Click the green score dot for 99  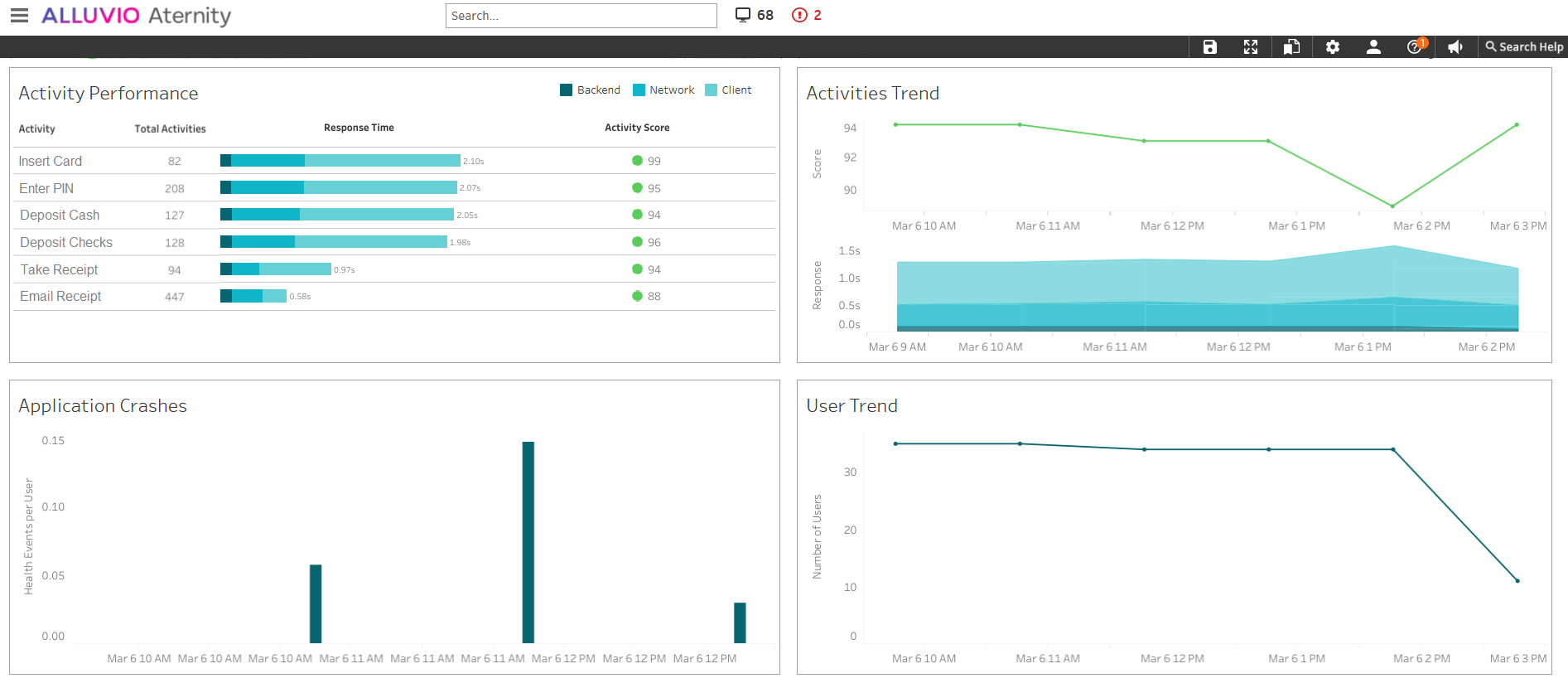pos(637,161)
